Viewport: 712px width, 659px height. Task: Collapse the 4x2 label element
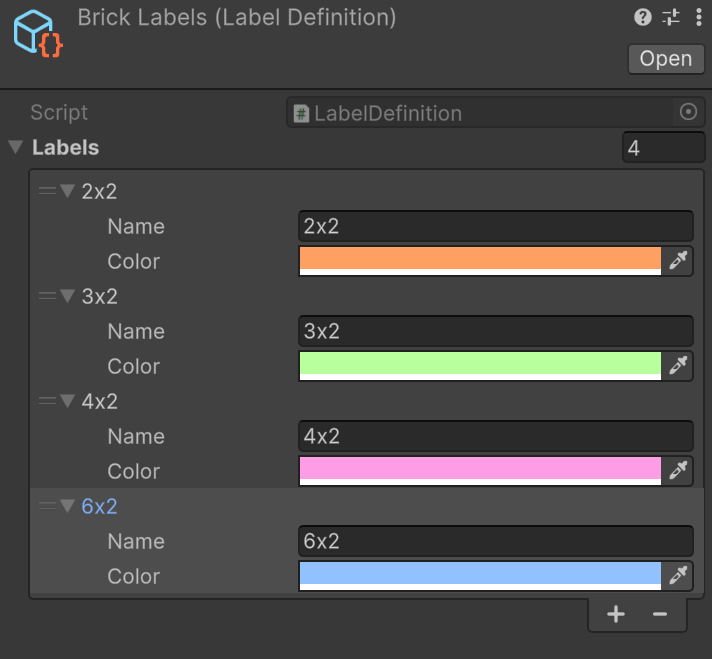tap(67, 402)
